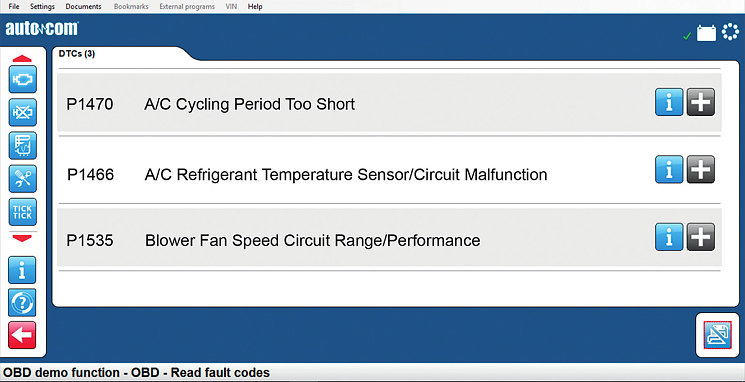Screen dimensions: 745x382
Task: Select the erase fault codes engine icon
Action: coord(22,113)
